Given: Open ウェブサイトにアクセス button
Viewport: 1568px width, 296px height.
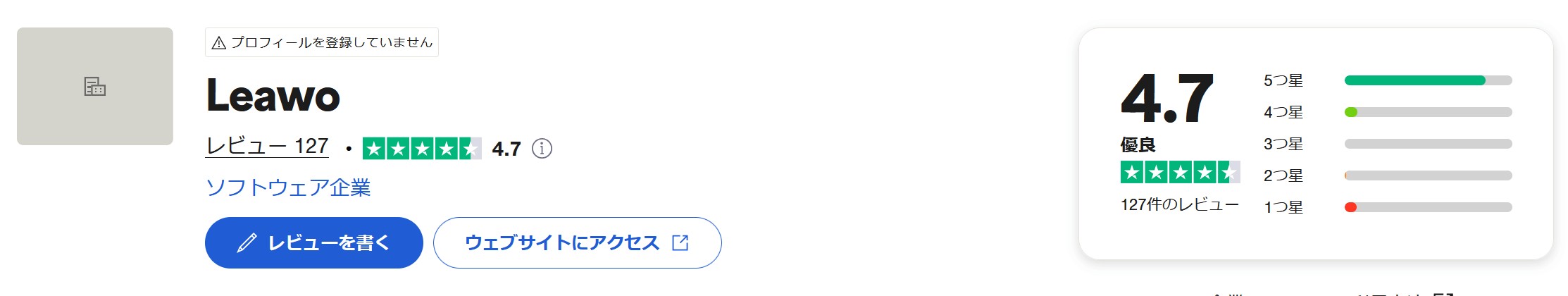Looking at the screenshot, I should [x=578, y=243].
